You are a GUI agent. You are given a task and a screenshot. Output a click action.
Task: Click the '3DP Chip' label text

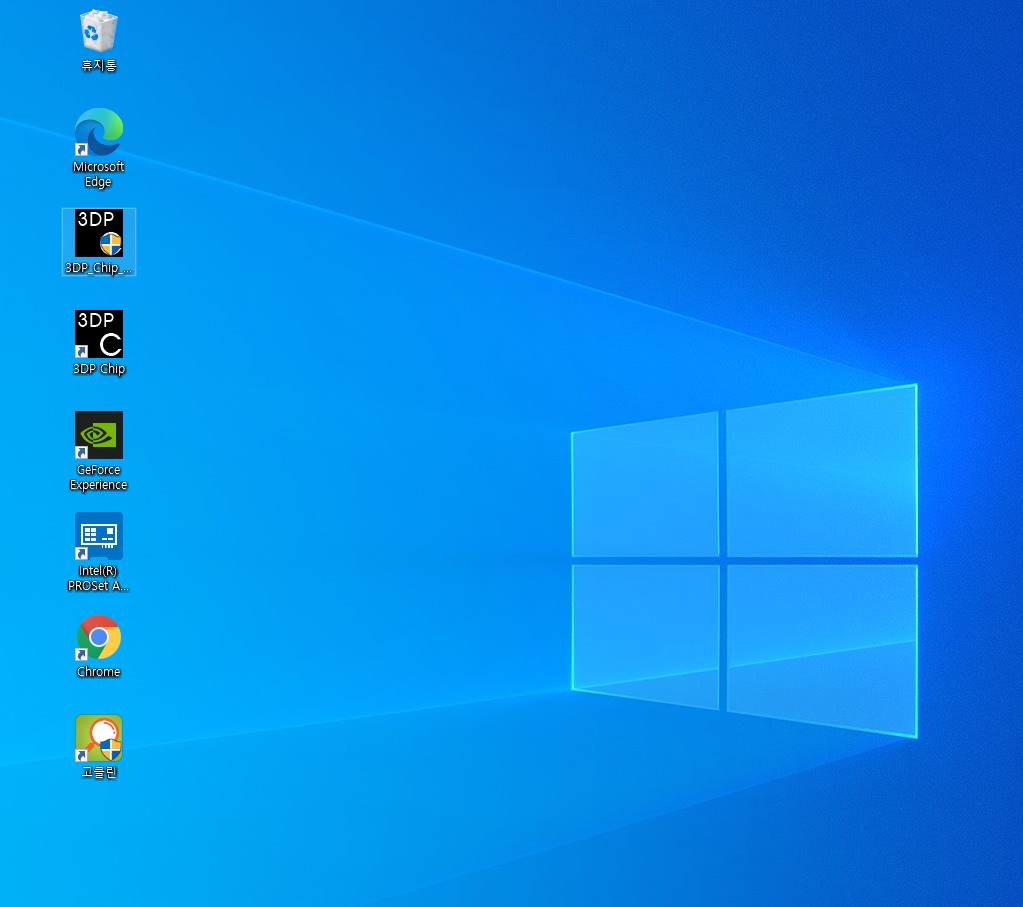click(99, 369)
